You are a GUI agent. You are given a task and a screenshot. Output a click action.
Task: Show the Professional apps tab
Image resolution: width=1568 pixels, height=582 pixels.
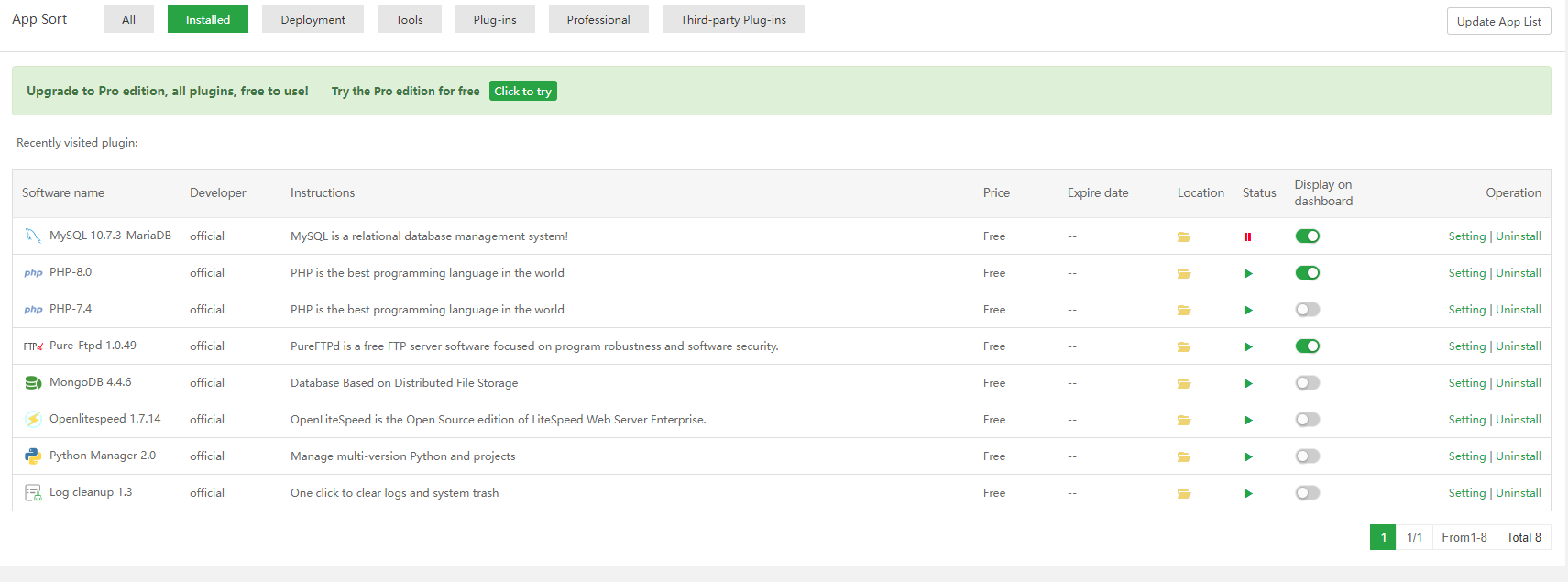pos(598,19)
